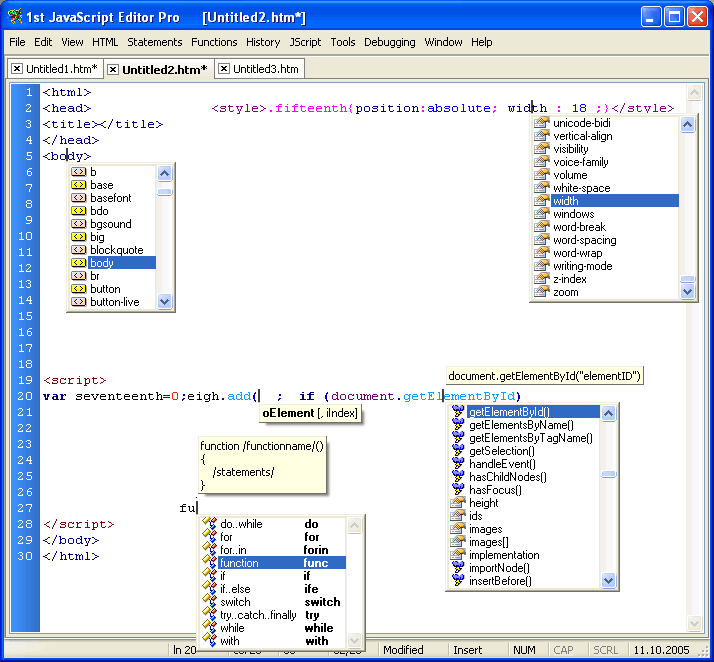Open the File menu

click(x=17, y=42)
